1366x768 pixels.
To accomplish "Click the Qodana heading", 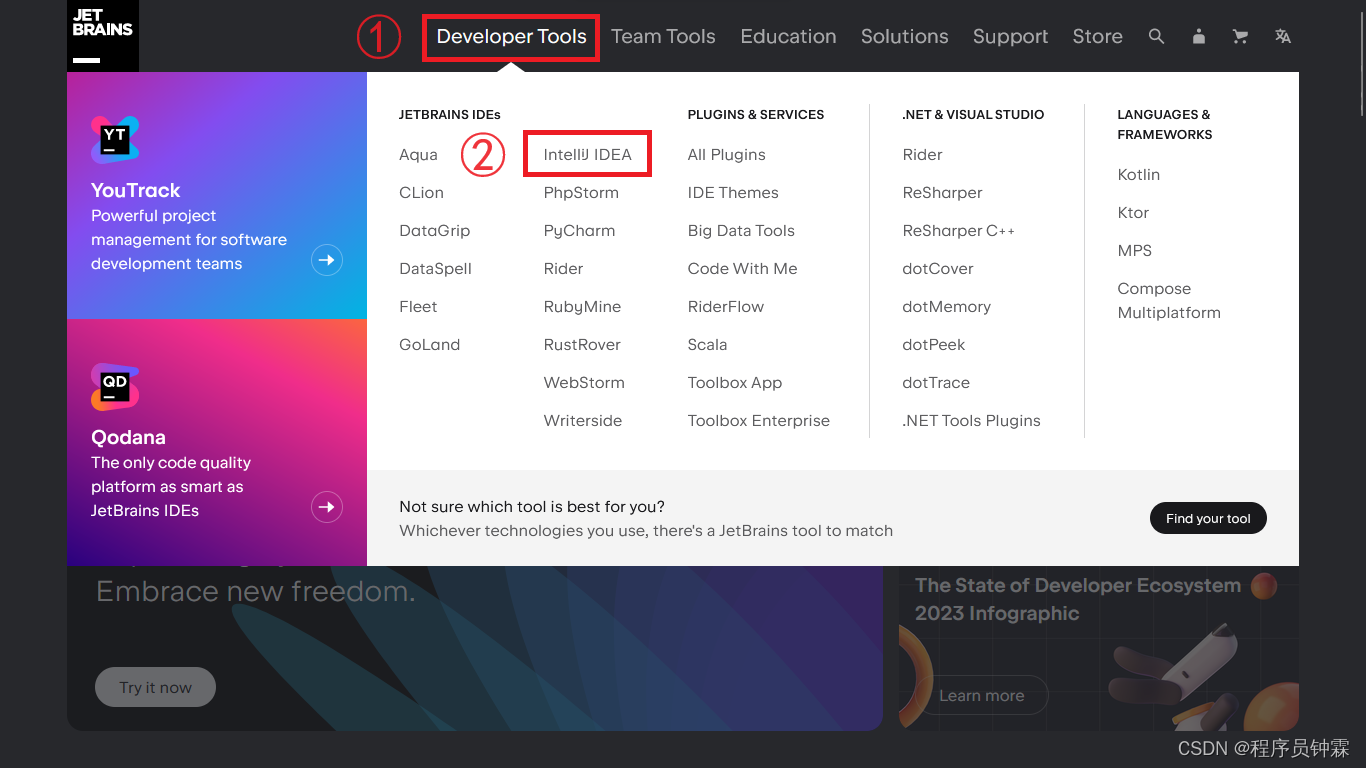I will (x=128, y=437).
